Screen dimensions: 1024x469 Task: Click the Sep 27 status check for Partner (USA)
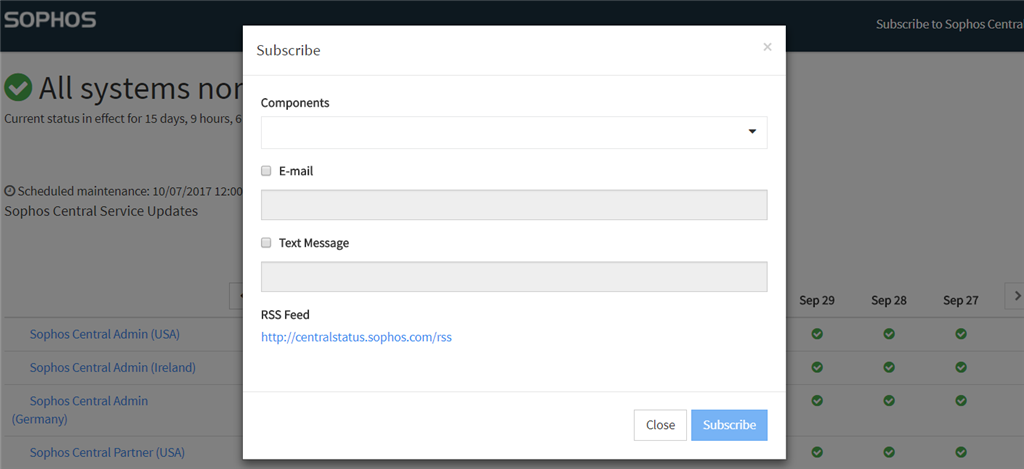(x=961, y=452)
